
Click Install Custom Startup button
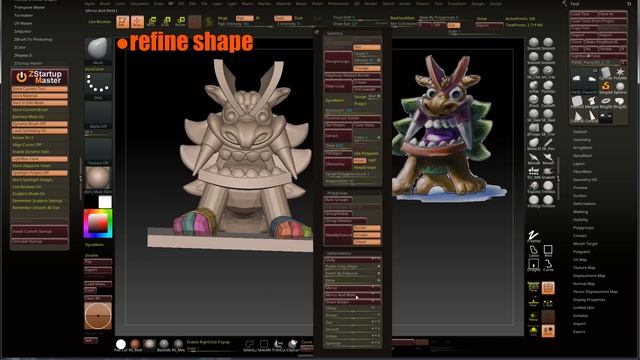coord(40,231)
